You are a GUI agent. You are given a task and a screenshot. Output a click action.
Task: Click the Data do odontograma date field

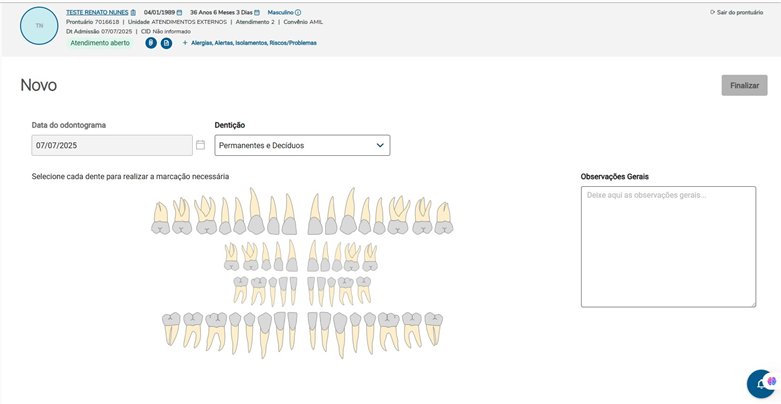(111, 145)
